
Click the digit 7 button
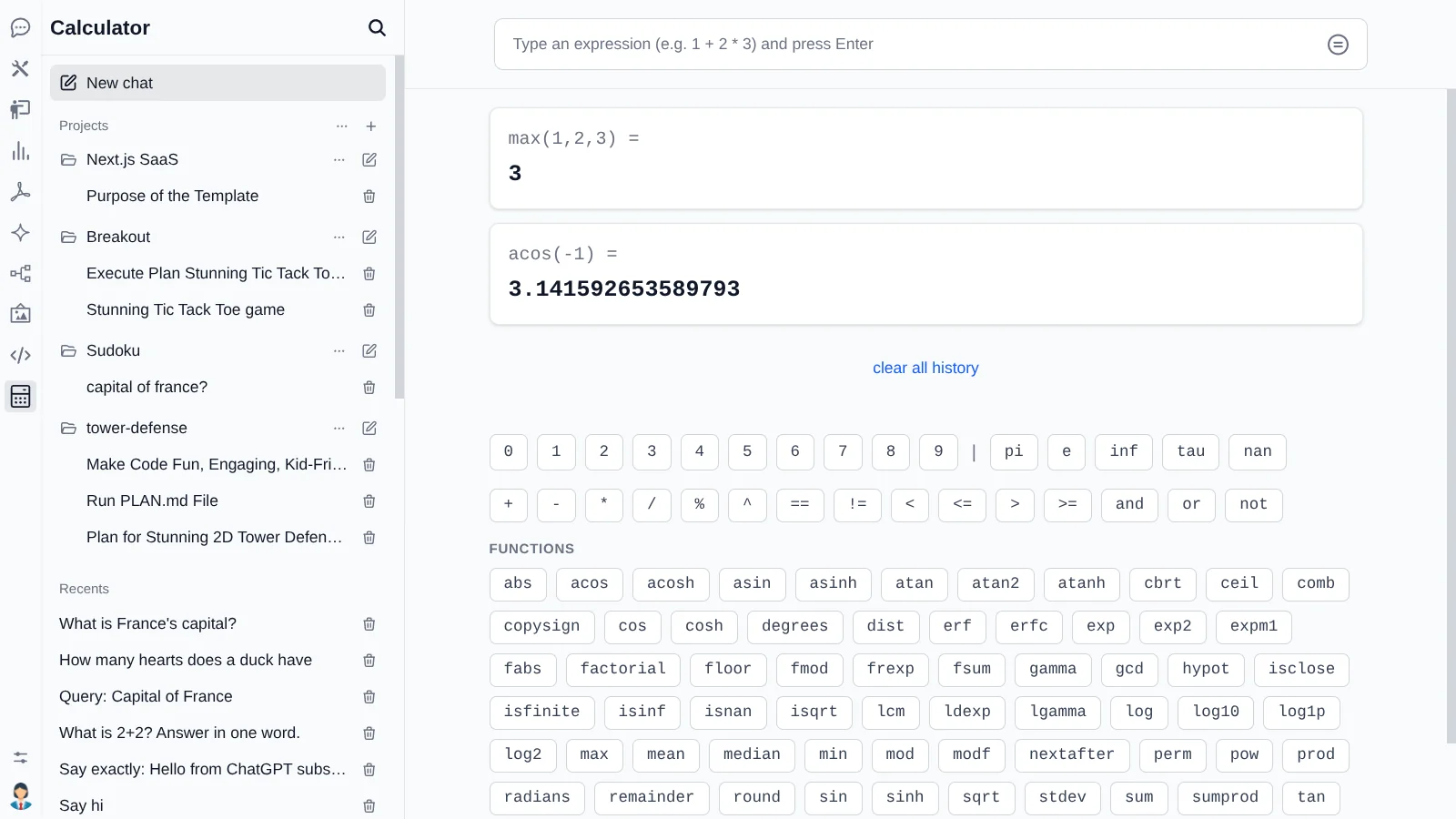coord(843,451)
